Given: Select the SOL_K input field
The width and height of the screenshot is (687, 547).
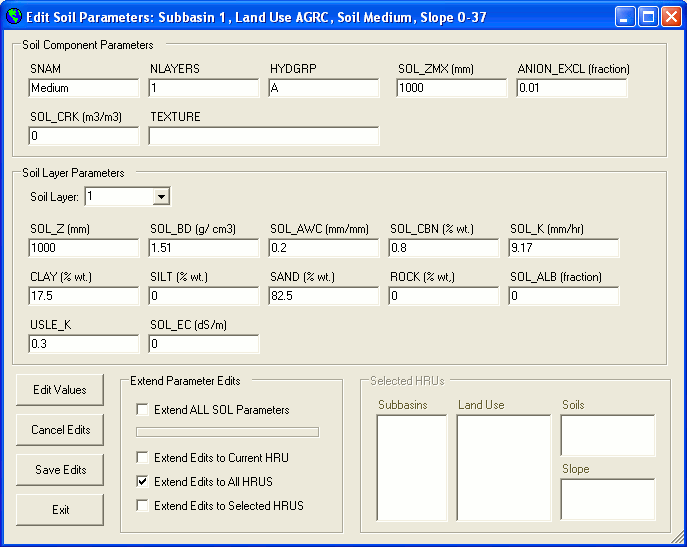Looking at the screenshot, I should [x=564, y=248].
